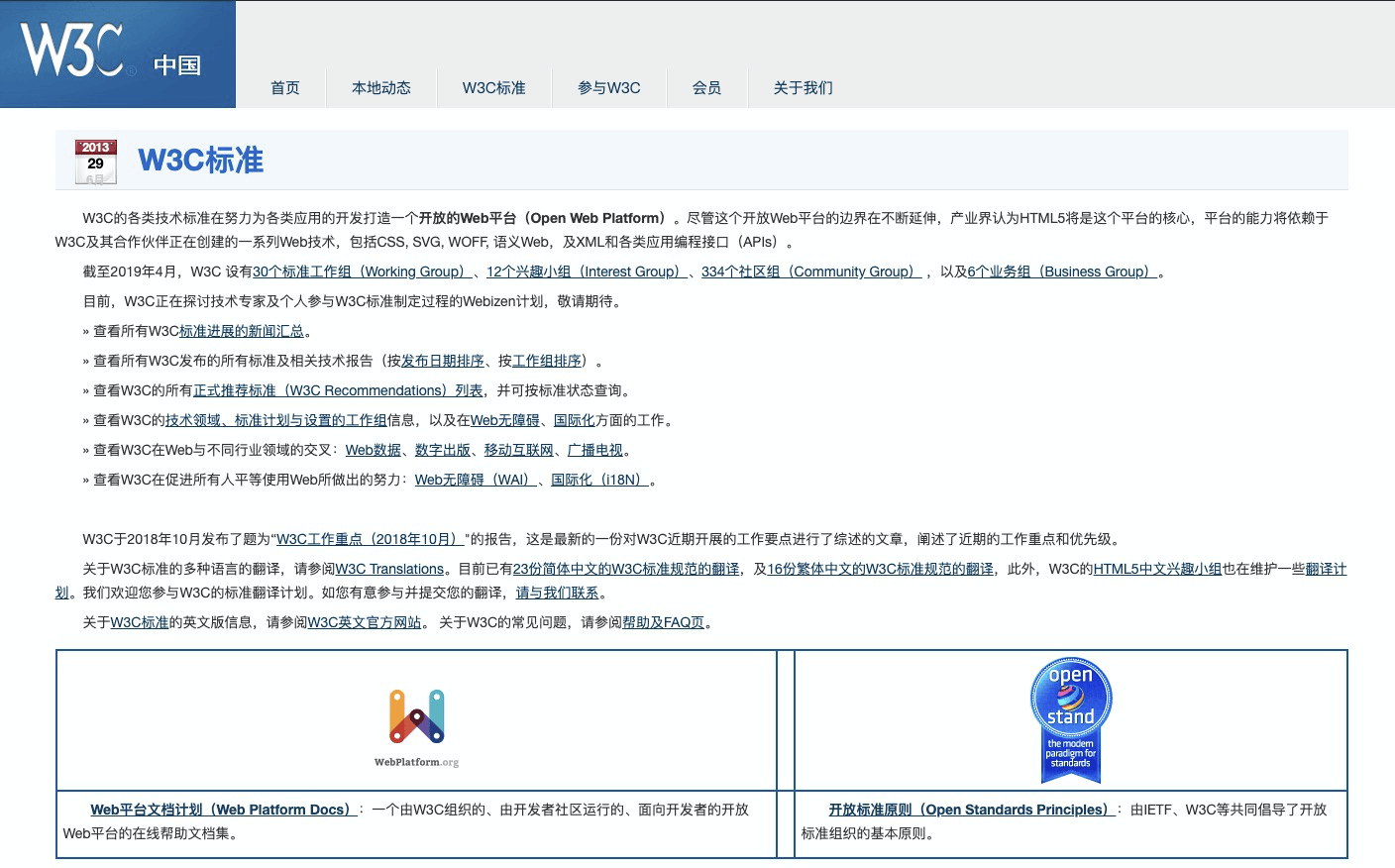The image size is (1395, 868).
Task: Open 30个标准工作组 (Working Group) link
Action: pos(363,271)
